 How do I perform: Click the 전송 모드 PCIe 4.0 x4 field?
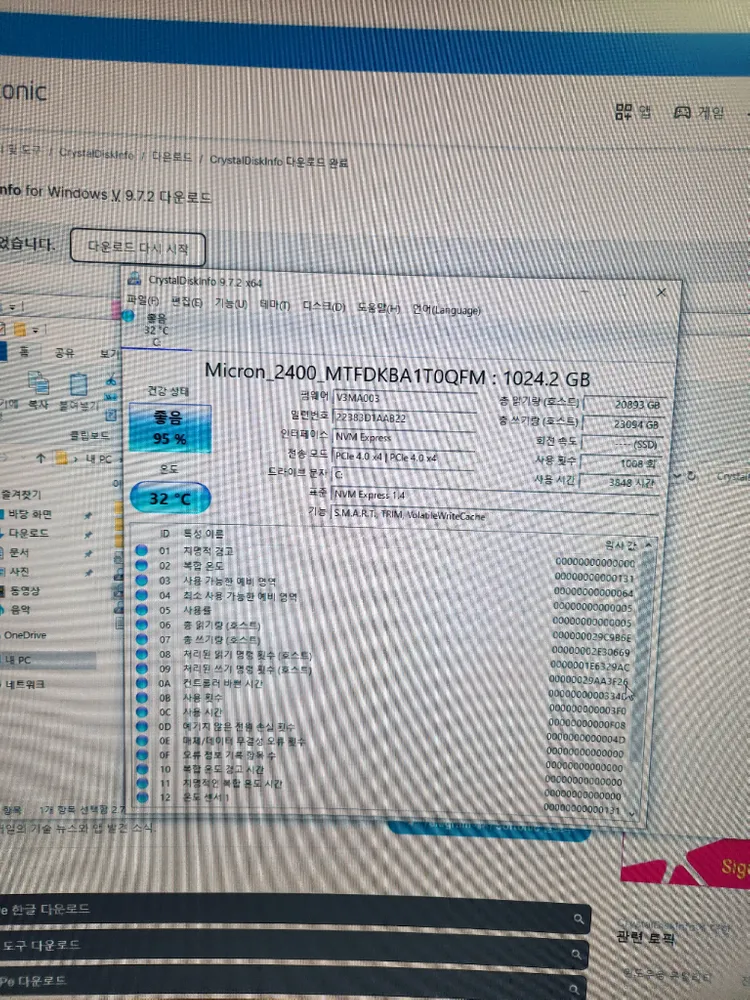click(404, 457)
